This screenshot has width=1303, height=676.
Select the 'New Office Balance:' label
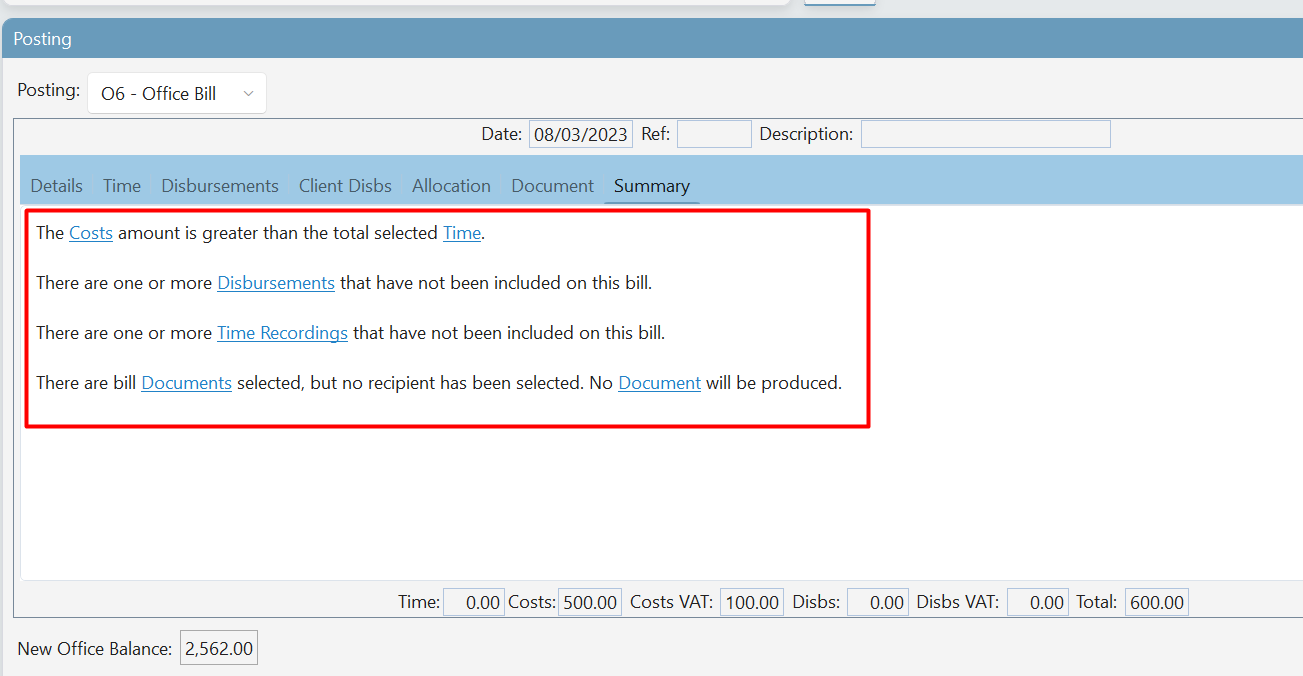click(x=95, y=649)
